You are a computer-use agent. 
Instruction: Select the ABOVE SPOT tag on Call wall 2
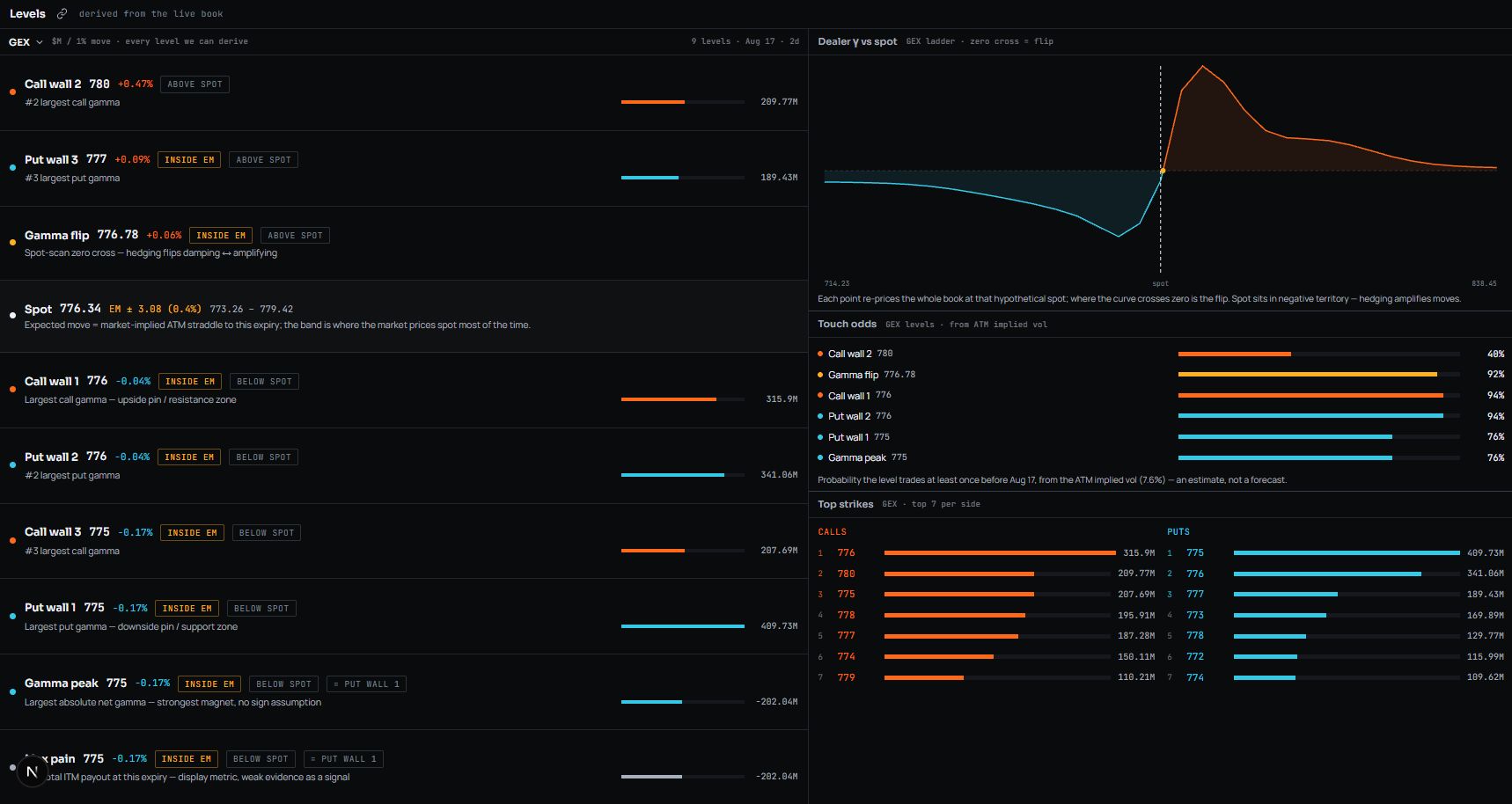coord(195,84)
